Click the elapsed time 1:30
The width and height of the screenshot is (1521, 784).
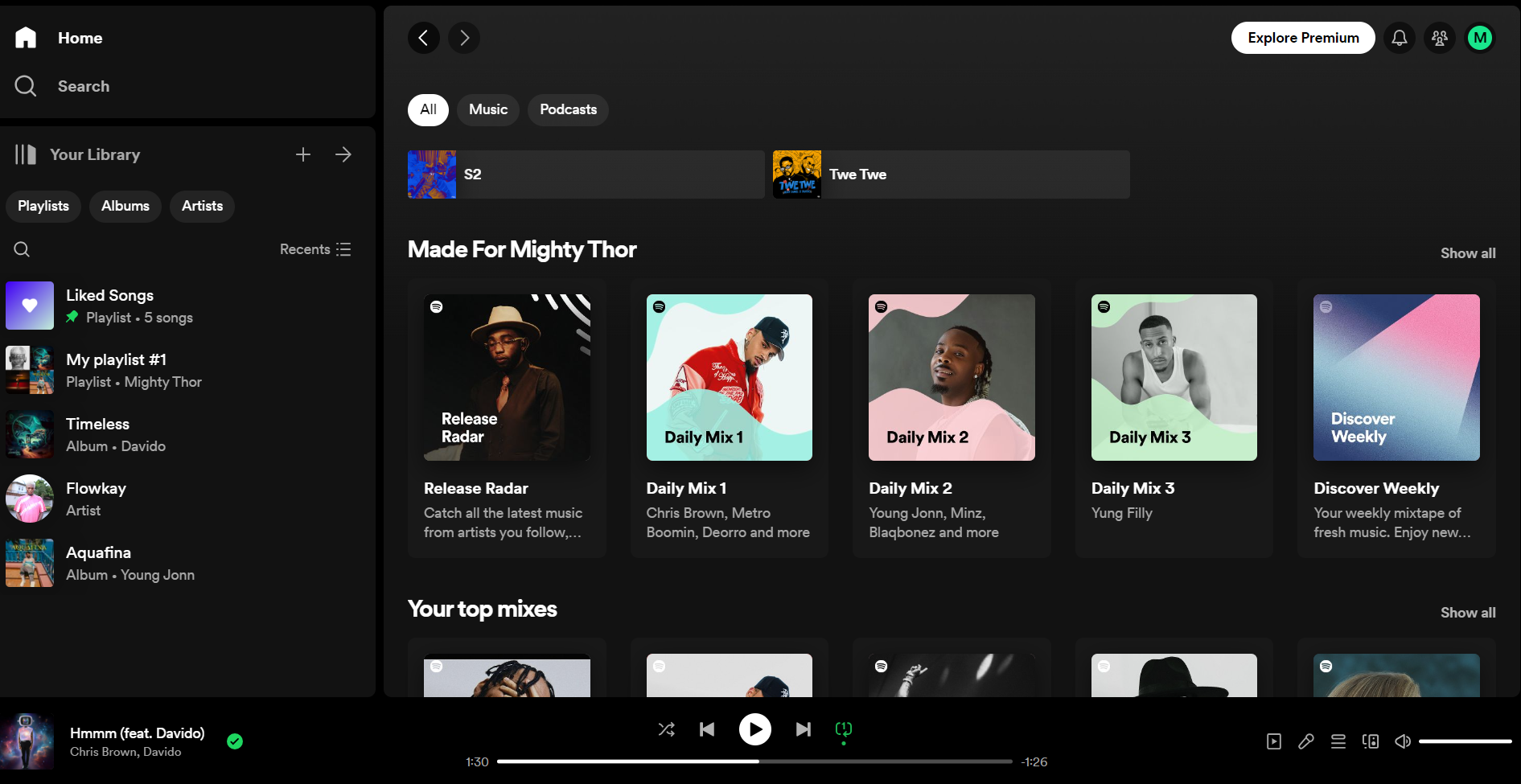pos(477,761)
